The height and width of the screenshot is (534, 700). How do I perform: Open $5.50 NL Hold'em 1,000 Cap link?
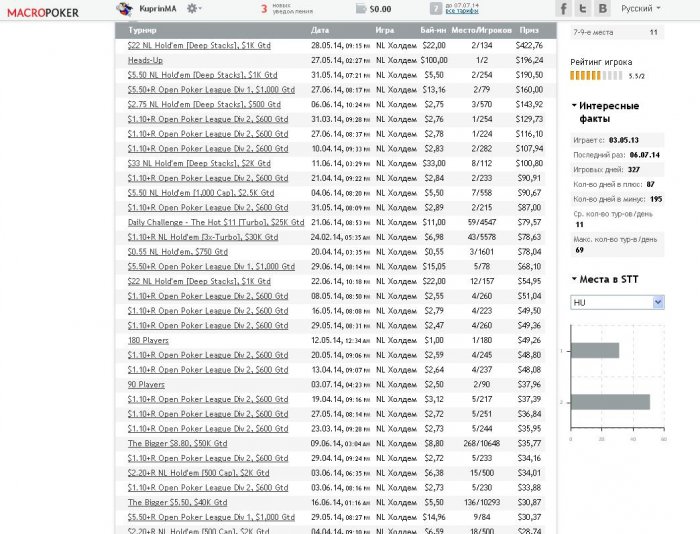(x=201, y=193)
